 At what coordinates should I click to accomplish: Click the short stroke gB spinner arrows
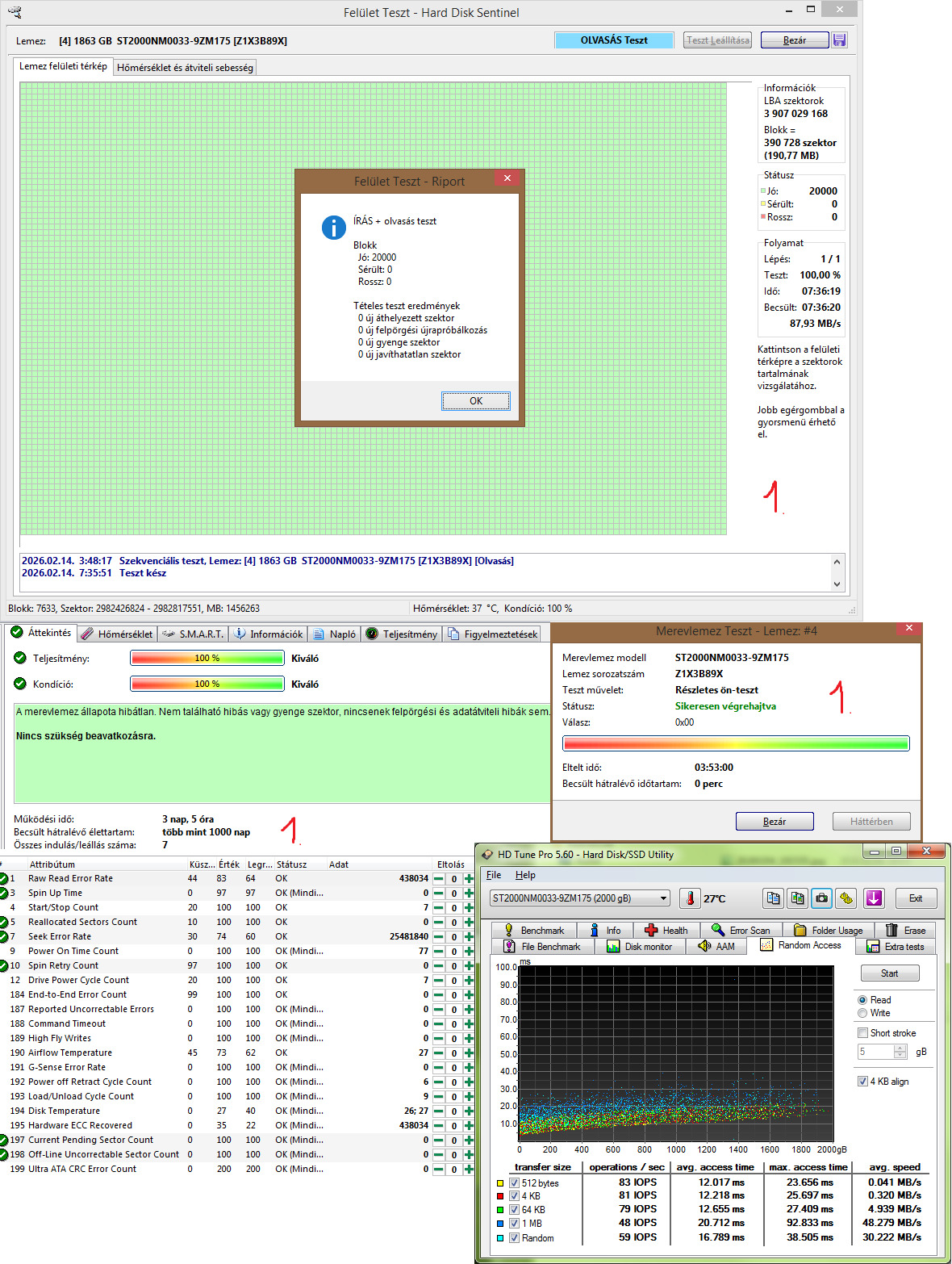click(900, 1052)
